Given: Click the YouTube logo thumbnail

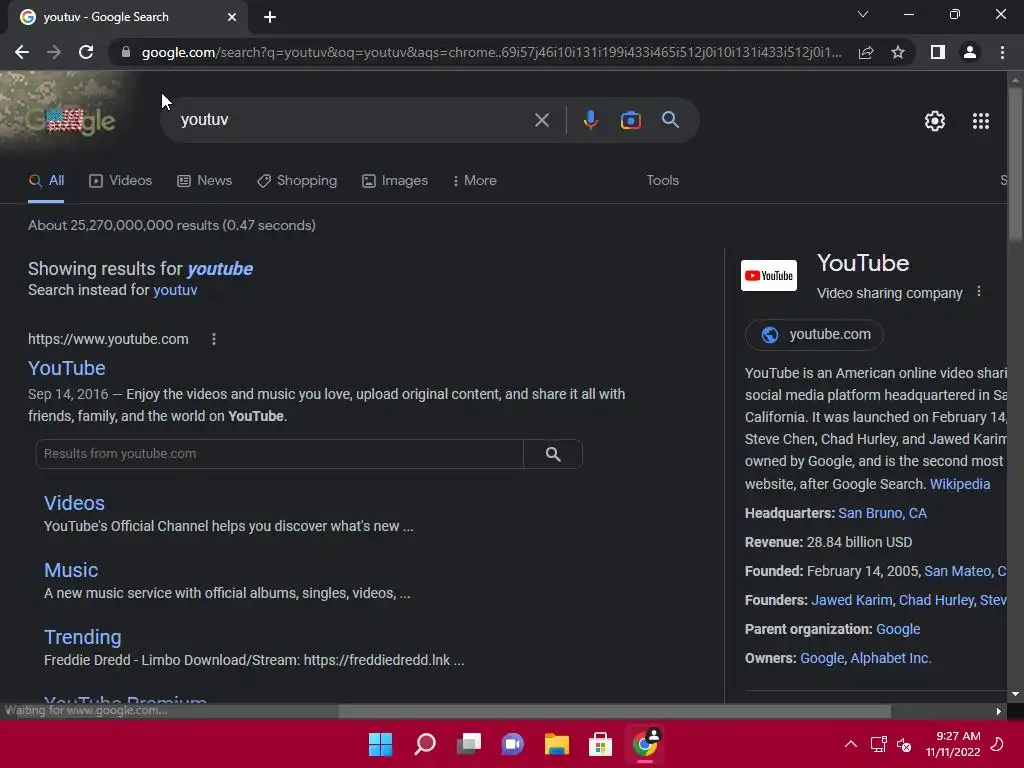Looking at the screenshot, I should 769,276.
